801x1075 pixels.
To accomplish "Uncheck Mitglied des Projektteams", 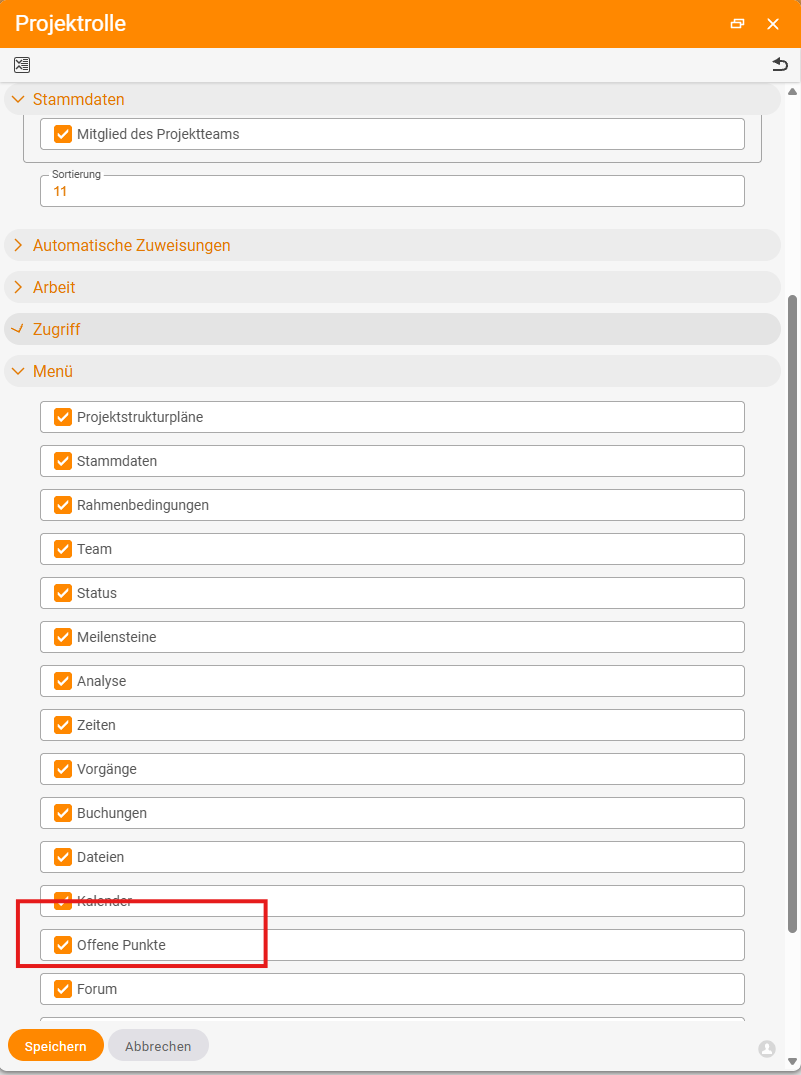I will (62, 134).
